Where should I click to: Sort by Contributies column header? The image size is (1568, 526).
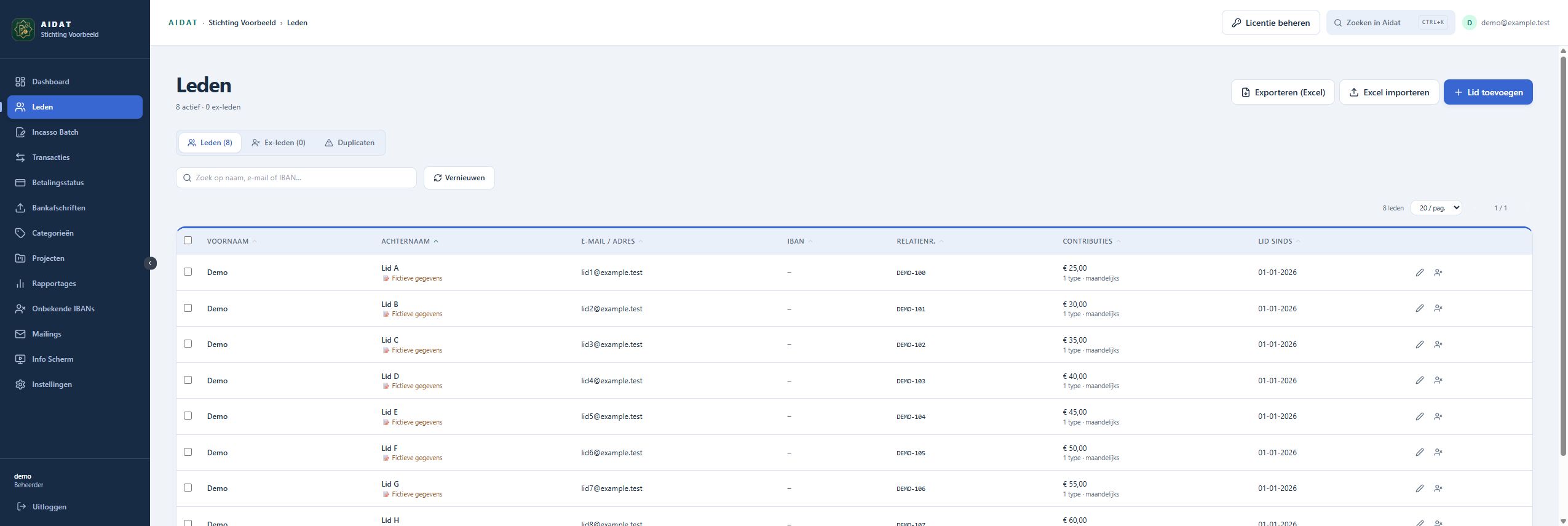point(1091,241)
